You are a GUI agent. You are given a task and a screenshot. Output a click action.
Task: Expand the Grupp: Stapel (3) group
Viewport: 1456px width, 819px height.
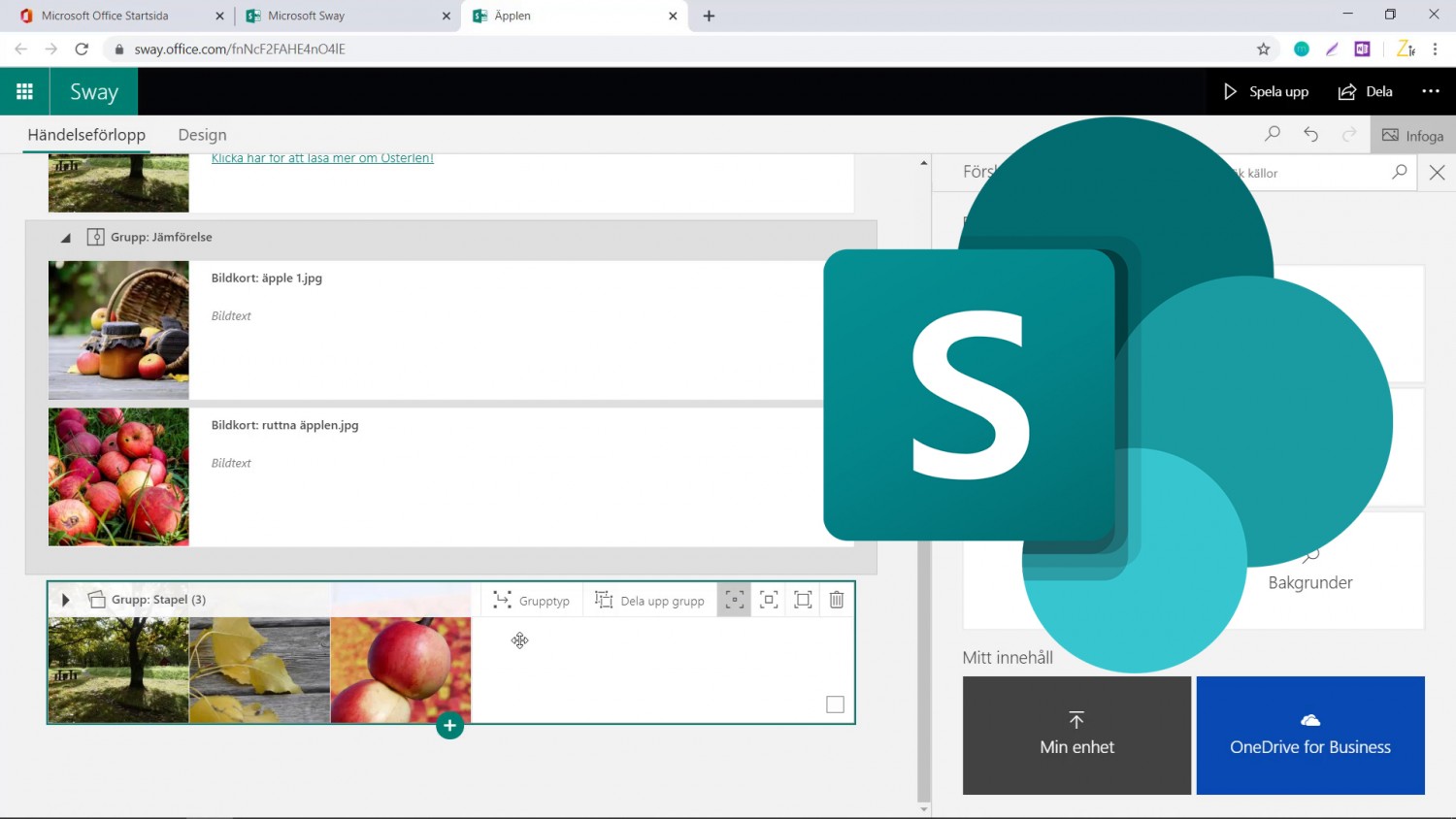(x=65, y=600)
